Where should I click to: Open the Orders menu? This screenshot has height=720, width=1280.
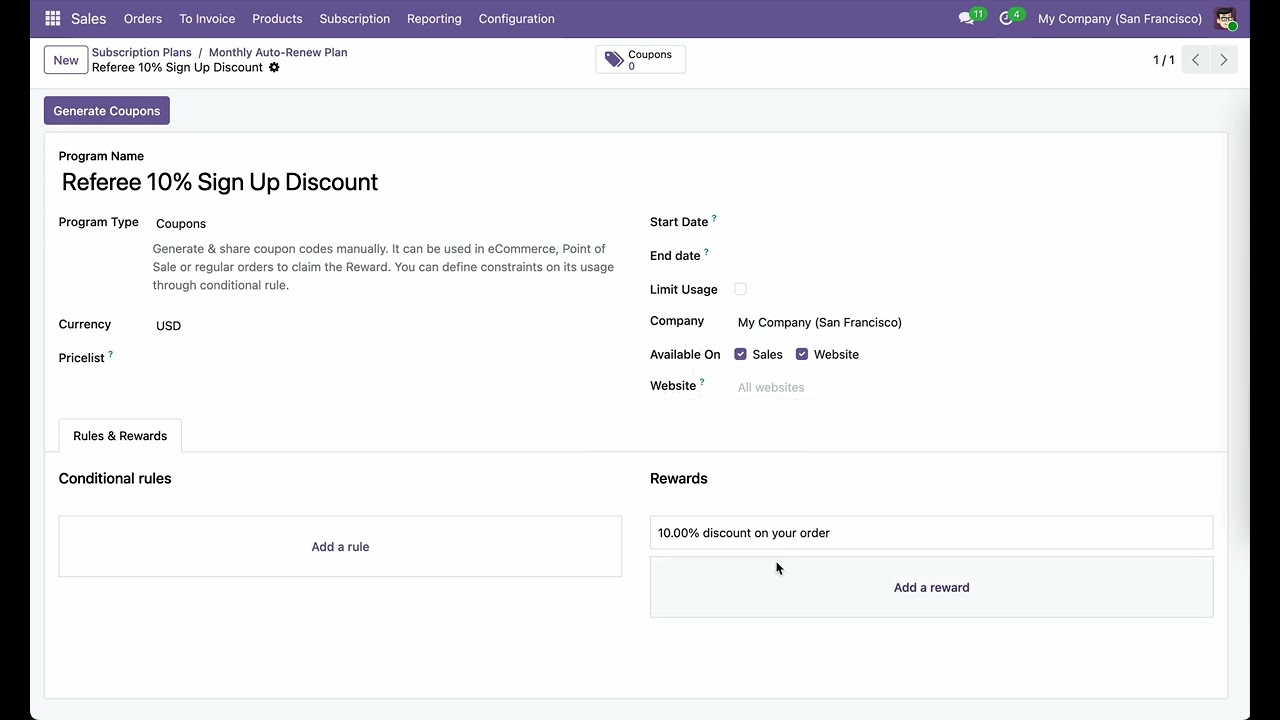pos(143,19)
